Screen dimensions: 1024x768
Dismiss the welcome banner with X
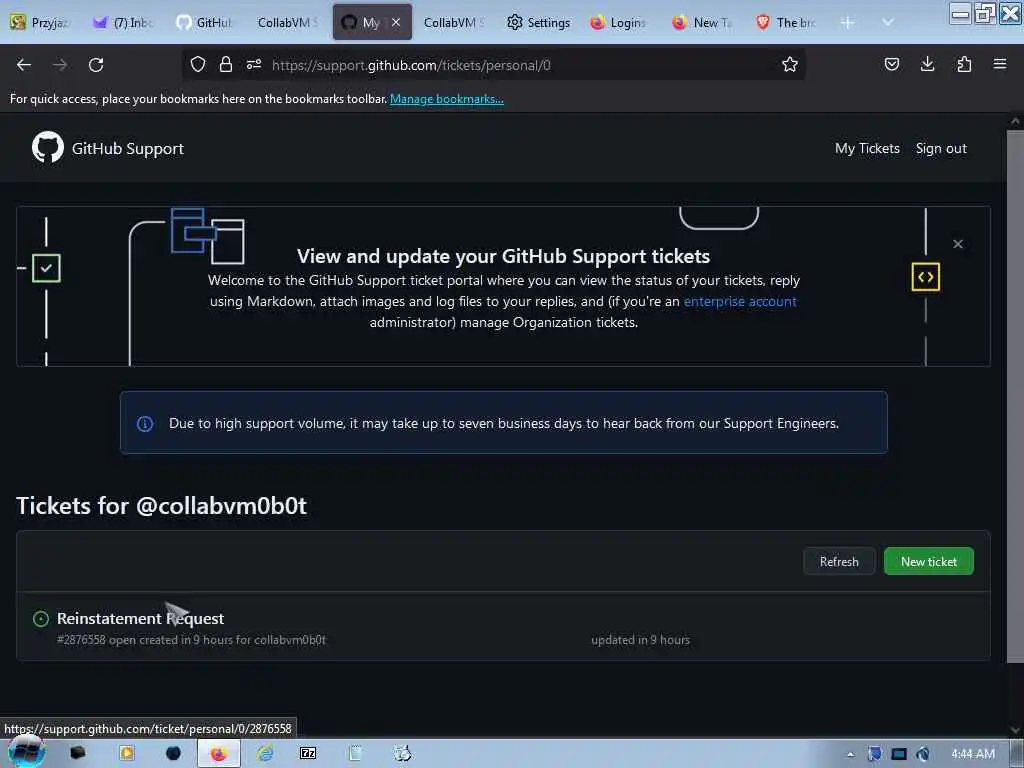click(957, 244)
